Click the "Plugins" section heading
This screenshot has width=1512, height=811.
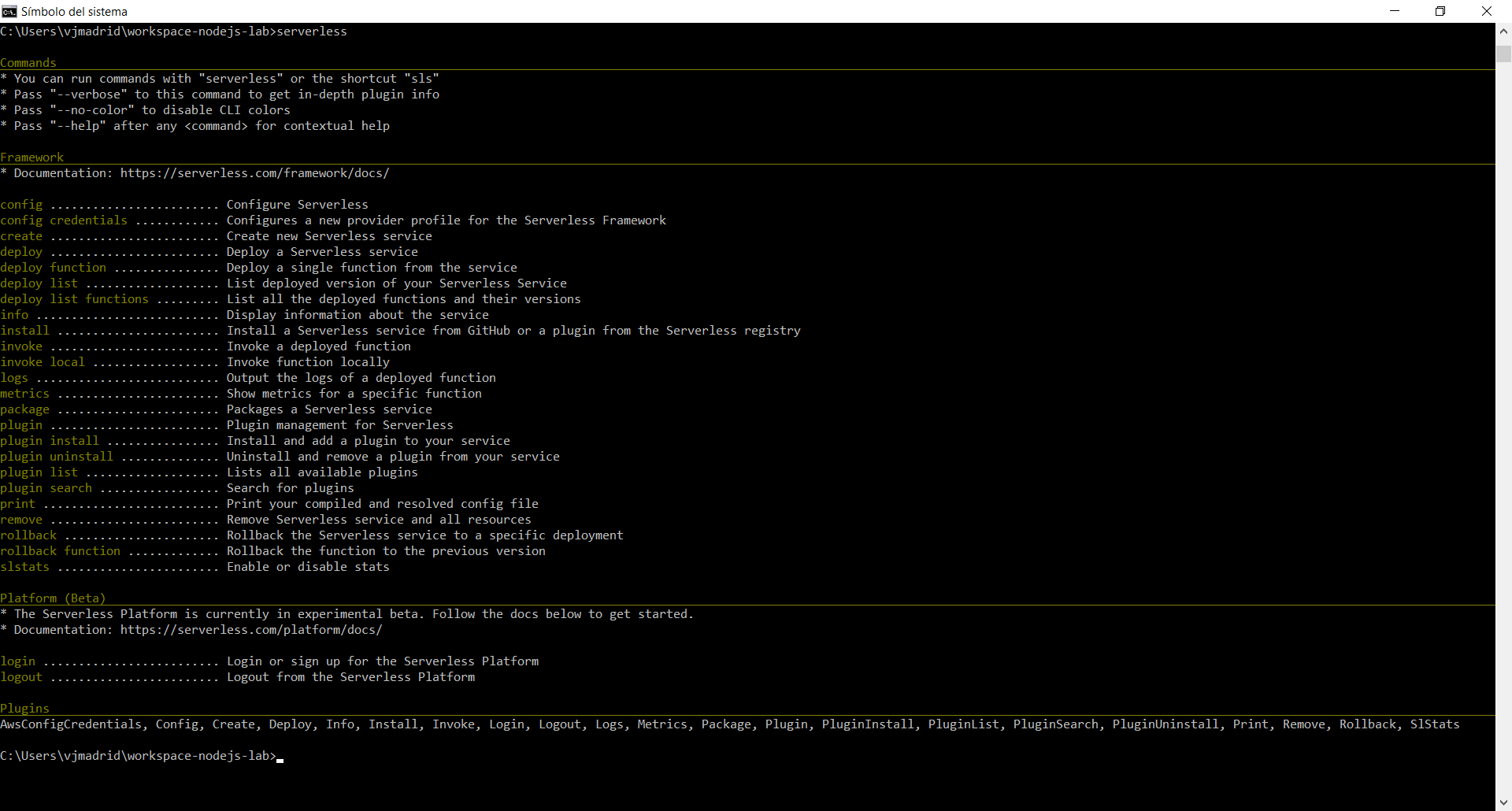(x=24, y=709)
